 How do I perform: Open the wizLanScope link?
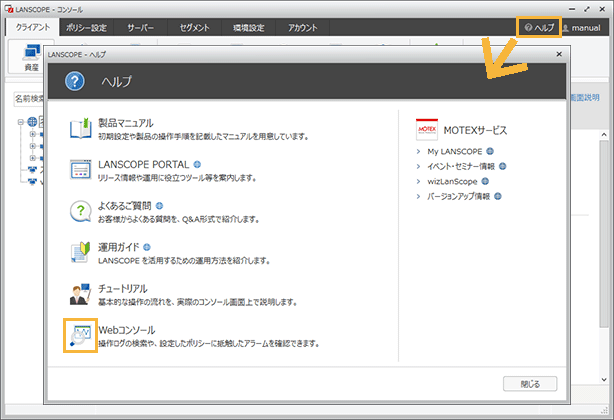tap(452, 181)
